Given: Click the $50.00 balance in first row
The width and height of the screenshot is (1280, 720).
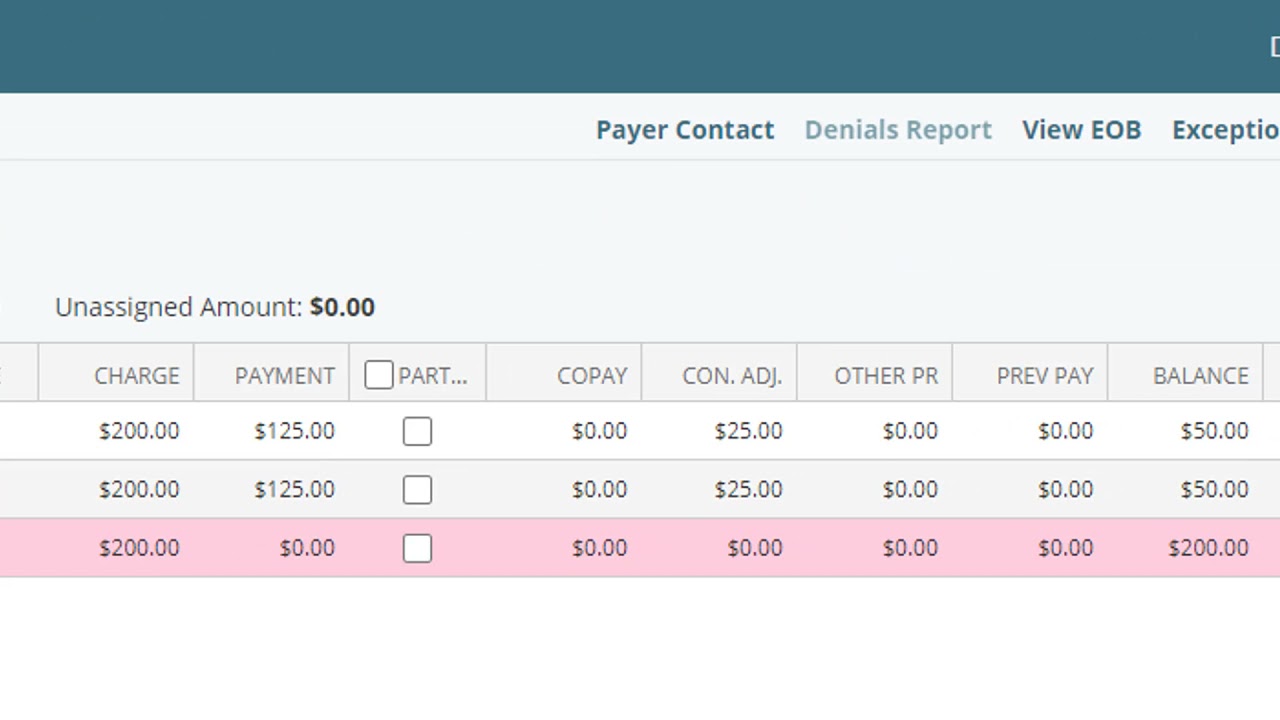Looking at the screenshot, I should click(1214, 431).
